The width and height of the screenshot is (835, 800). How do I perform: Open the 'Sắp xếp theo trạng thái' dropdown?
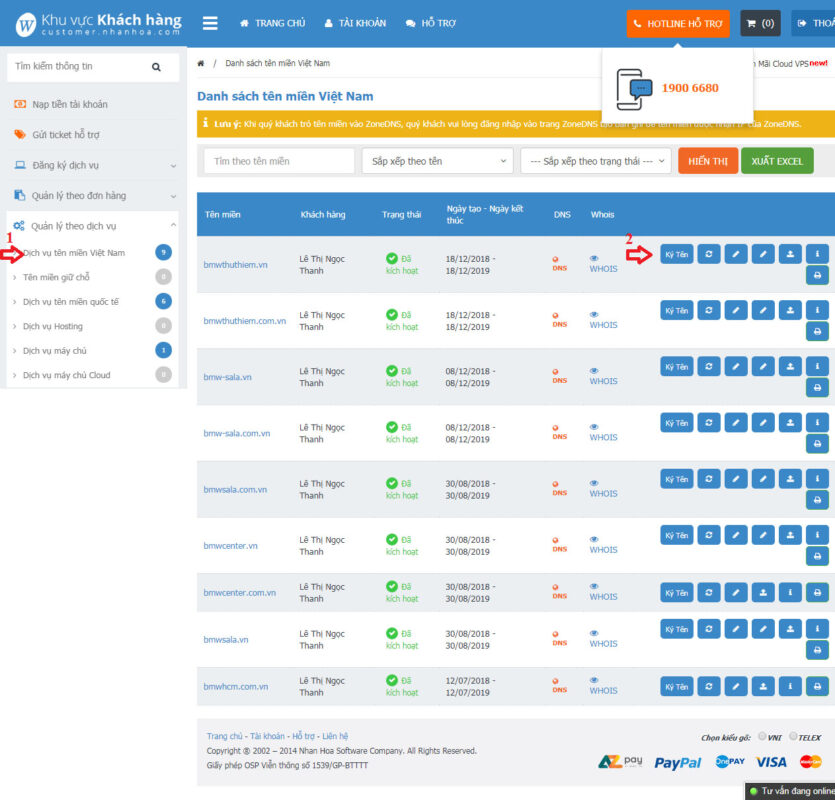point(595,161)
